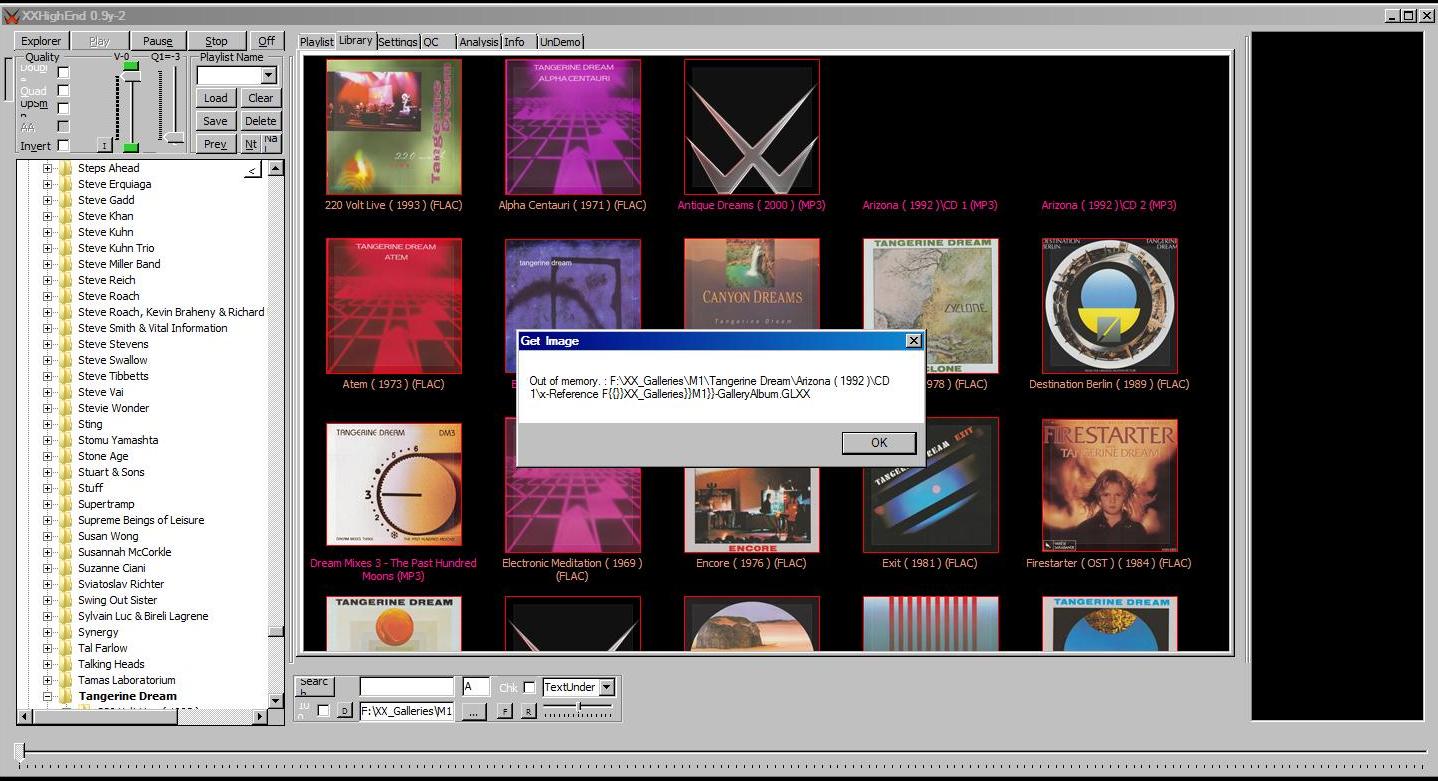Click the small I button in Quality panel

pyautogui.click(x=104, y=145)
